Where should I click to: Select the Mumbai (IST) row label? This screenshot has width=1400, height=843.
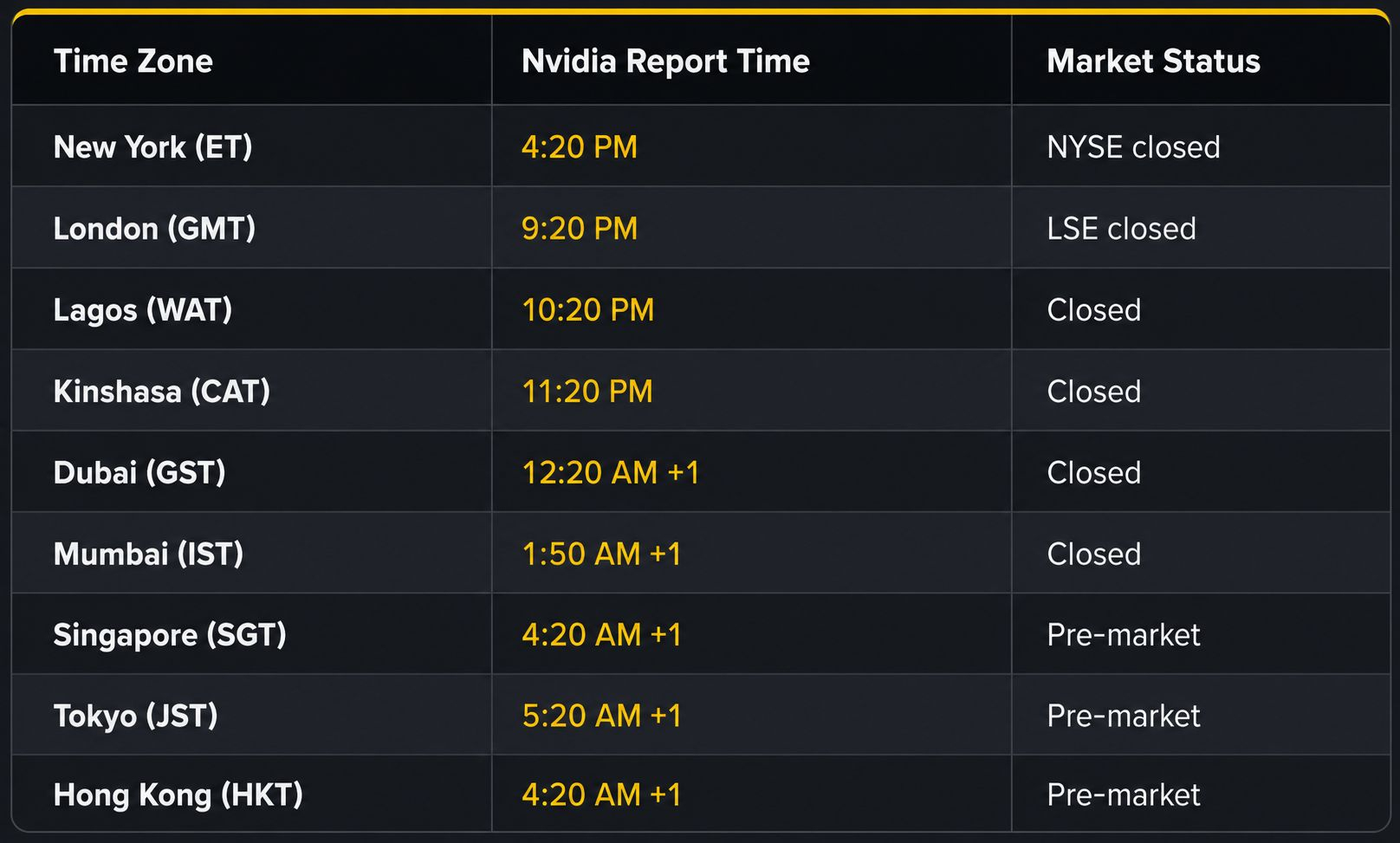[148, 554]
